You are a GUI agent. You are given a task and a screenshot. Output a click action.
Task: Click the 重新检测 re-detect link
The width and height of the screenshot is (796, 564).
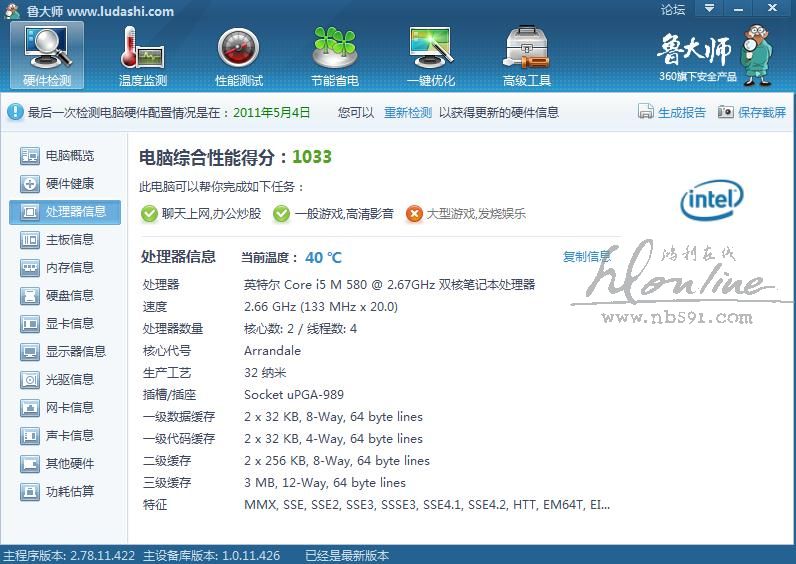[x=408, y=112]
